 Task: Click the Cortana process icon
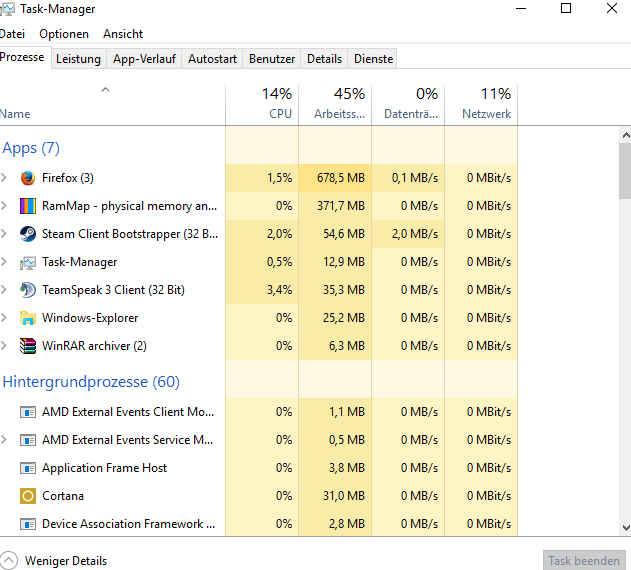28,496
